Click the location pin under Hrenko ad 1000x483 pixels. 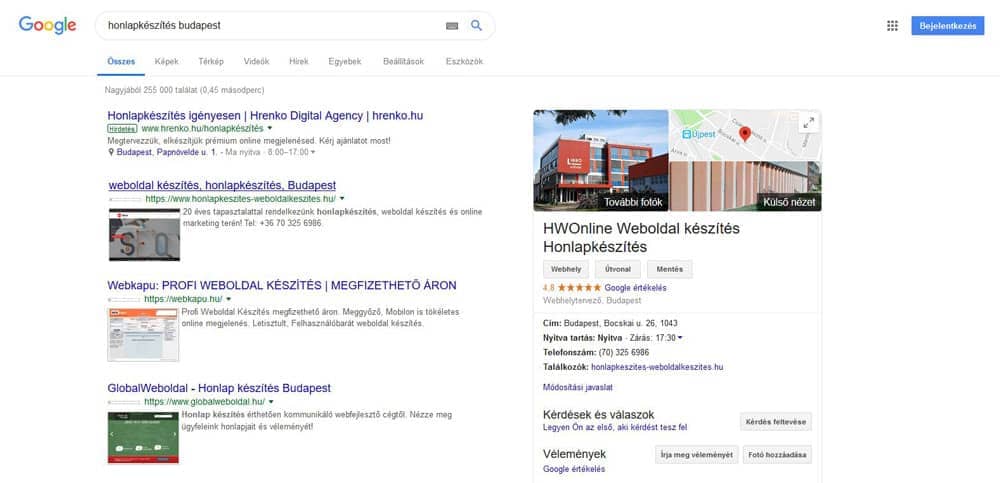[x=110, y=153]
